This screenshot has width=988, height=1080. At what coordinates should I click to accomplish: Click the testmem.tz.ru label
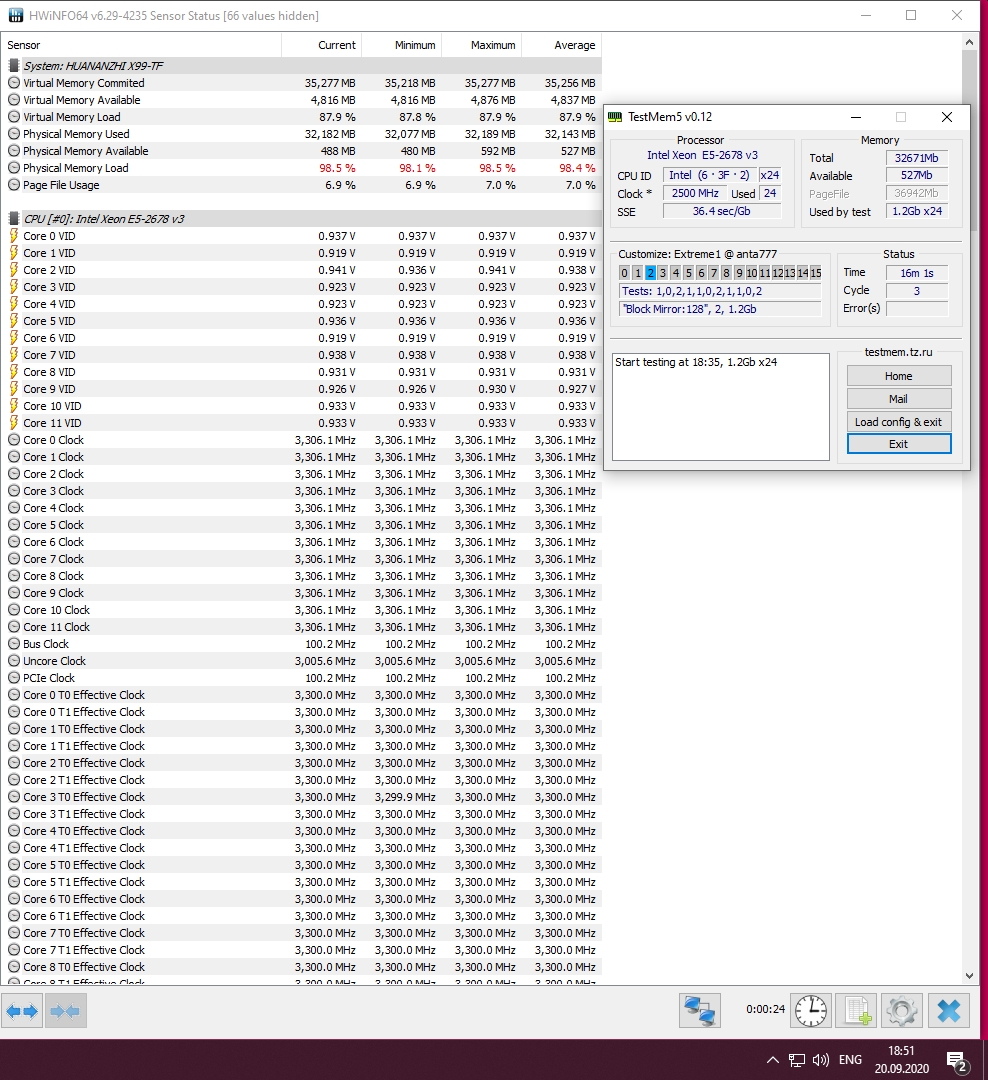pyautogui.click(x=898, y=352)
